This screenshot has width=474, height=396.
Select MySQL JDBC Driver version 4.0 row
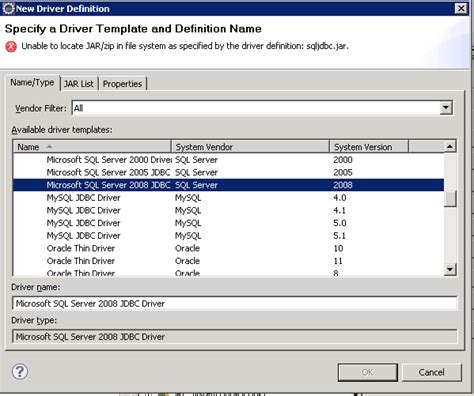click(228, 198)
